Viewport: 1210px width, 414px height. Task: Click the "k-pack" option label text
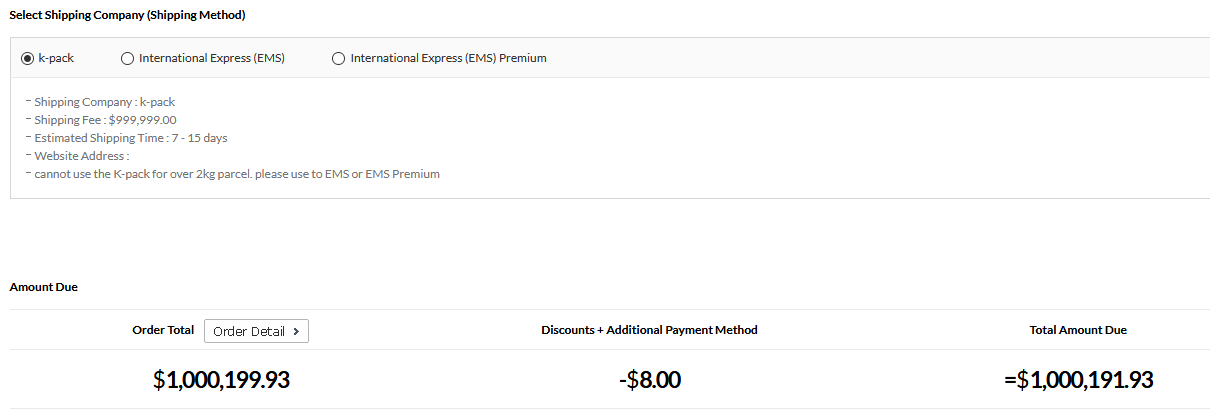pos(56,58)
